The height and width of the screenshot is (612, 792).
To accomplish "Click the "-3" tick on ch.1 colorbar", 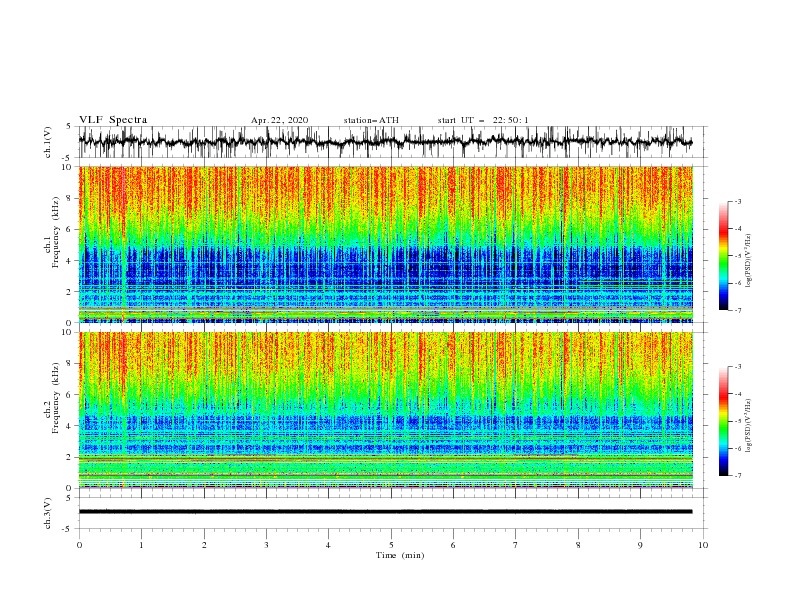I will coord(737,201).
